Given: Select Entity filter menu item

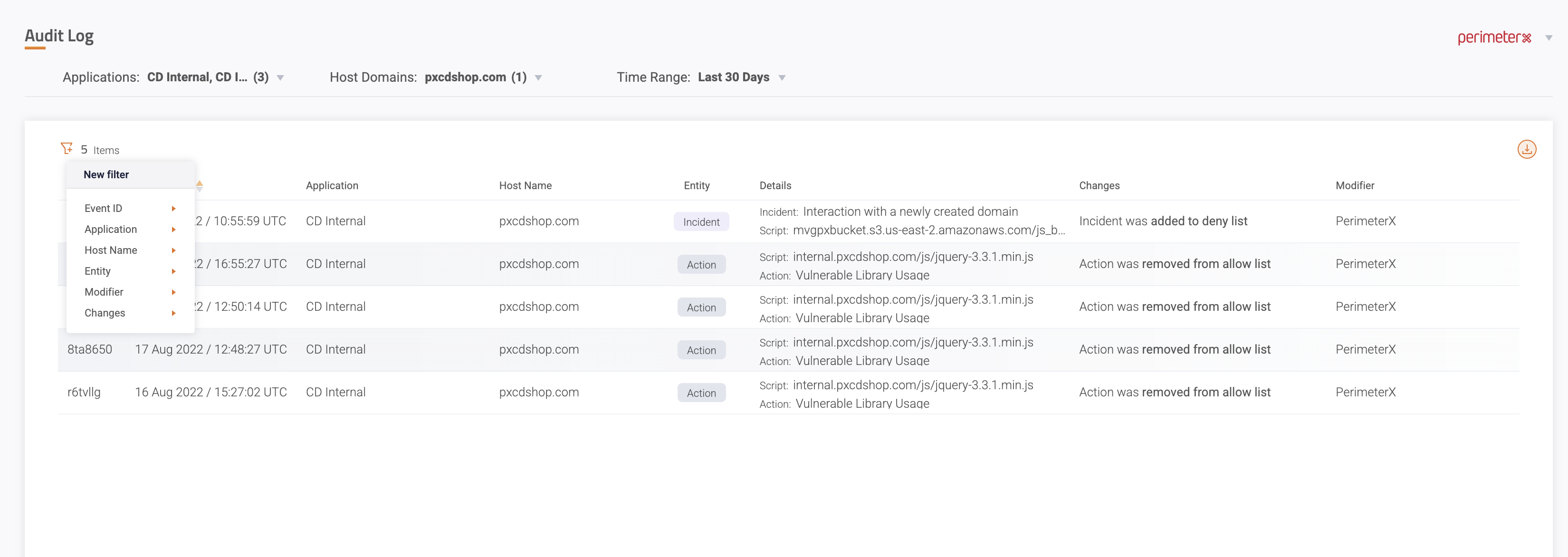Looking at the screenshot, I should pos(97,271).
